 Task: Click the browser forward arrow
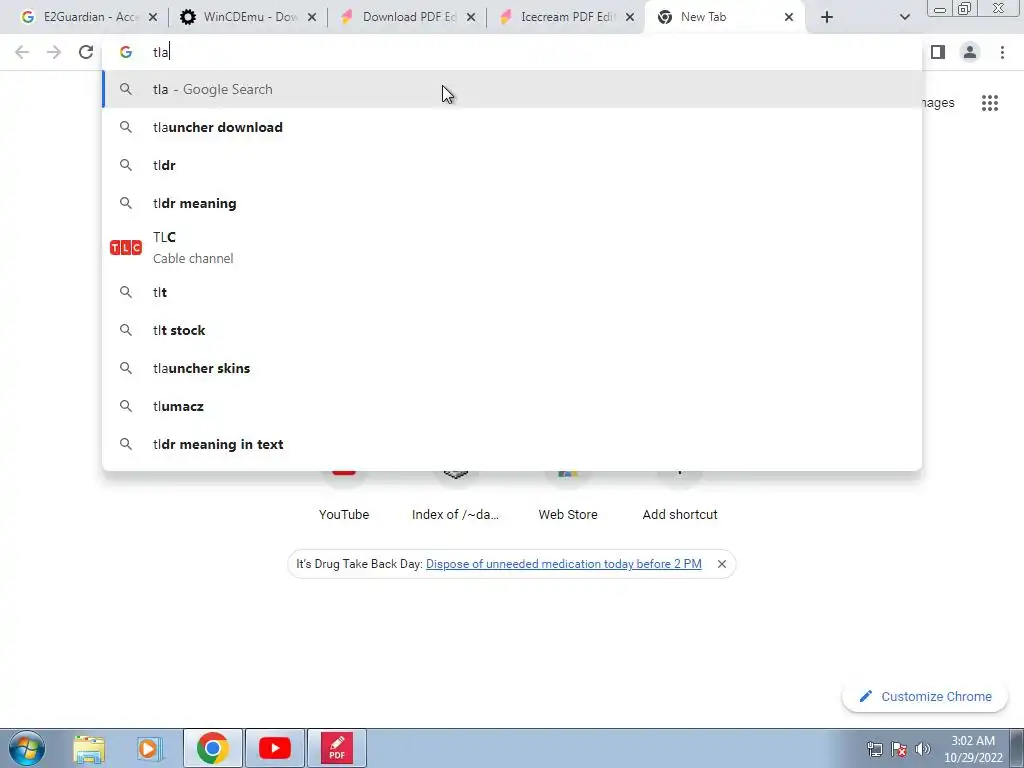point(54,52)
